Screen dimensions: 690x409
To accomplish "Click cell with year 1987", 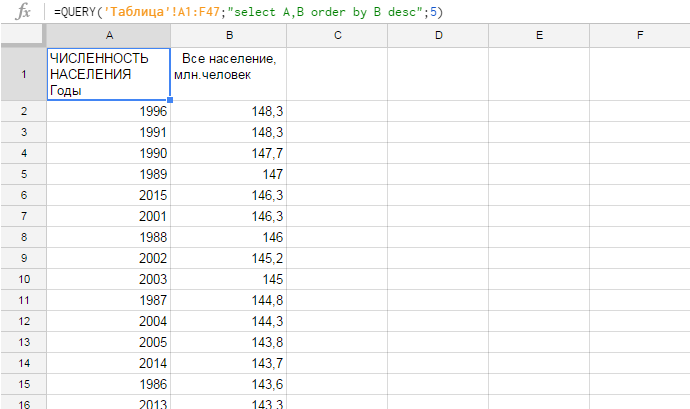I will 109,300.
